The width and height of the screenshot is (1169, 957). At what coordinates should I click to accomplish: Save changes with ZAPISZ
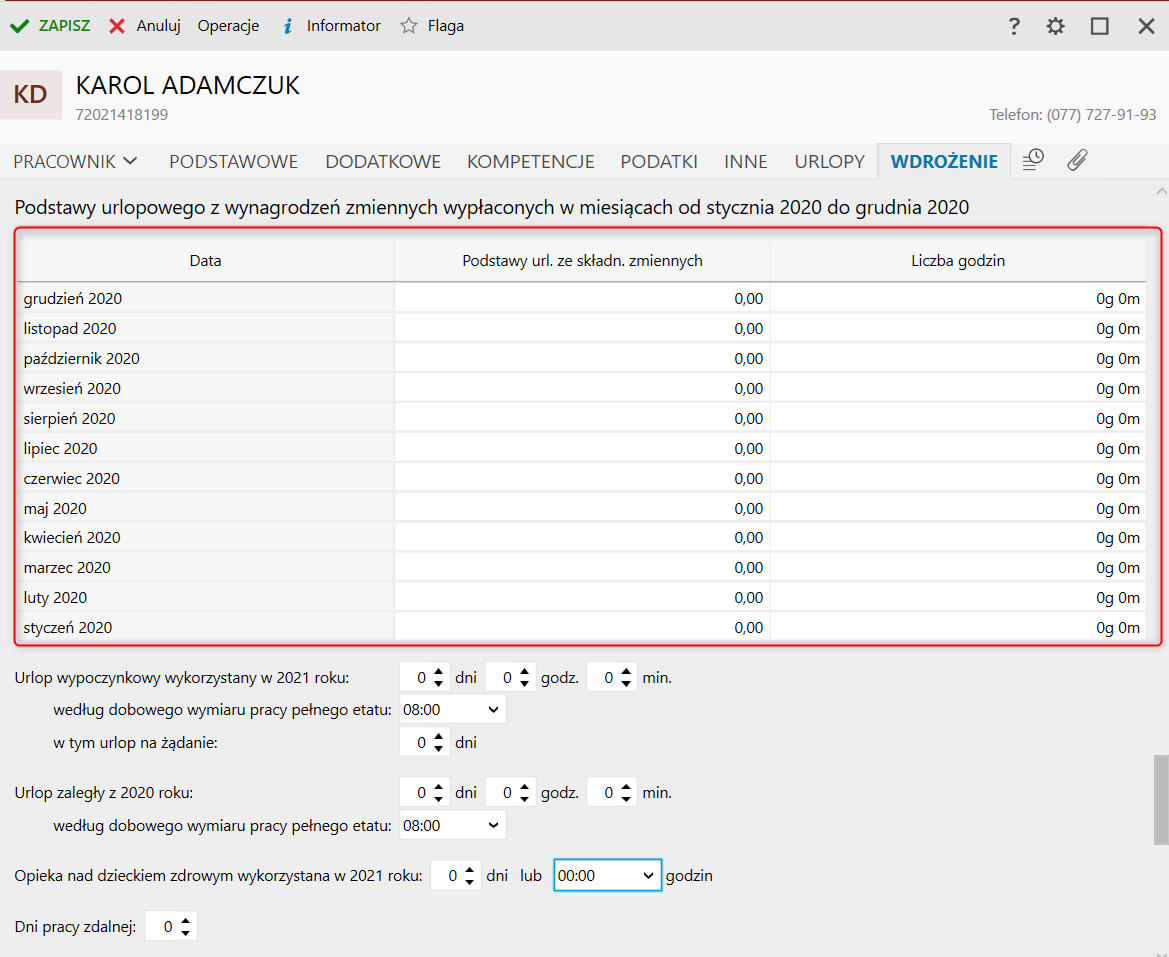50,26
